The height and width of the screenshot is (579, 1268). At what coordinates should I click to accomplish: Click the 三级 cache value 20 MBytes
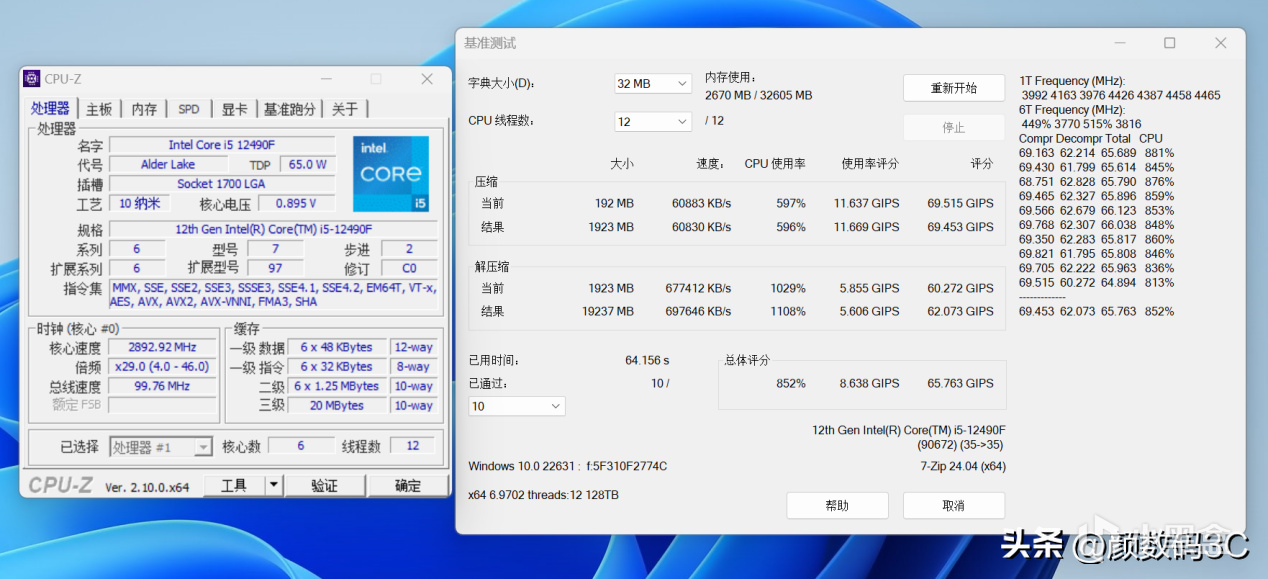[x=337, y=406]
